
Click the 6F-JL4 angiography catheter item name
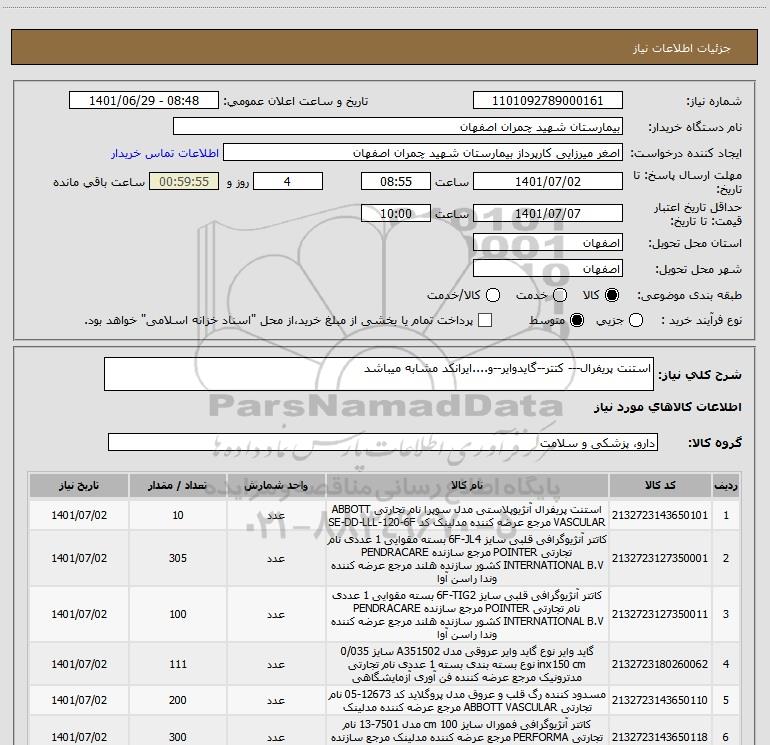click(x=467, y=559)
